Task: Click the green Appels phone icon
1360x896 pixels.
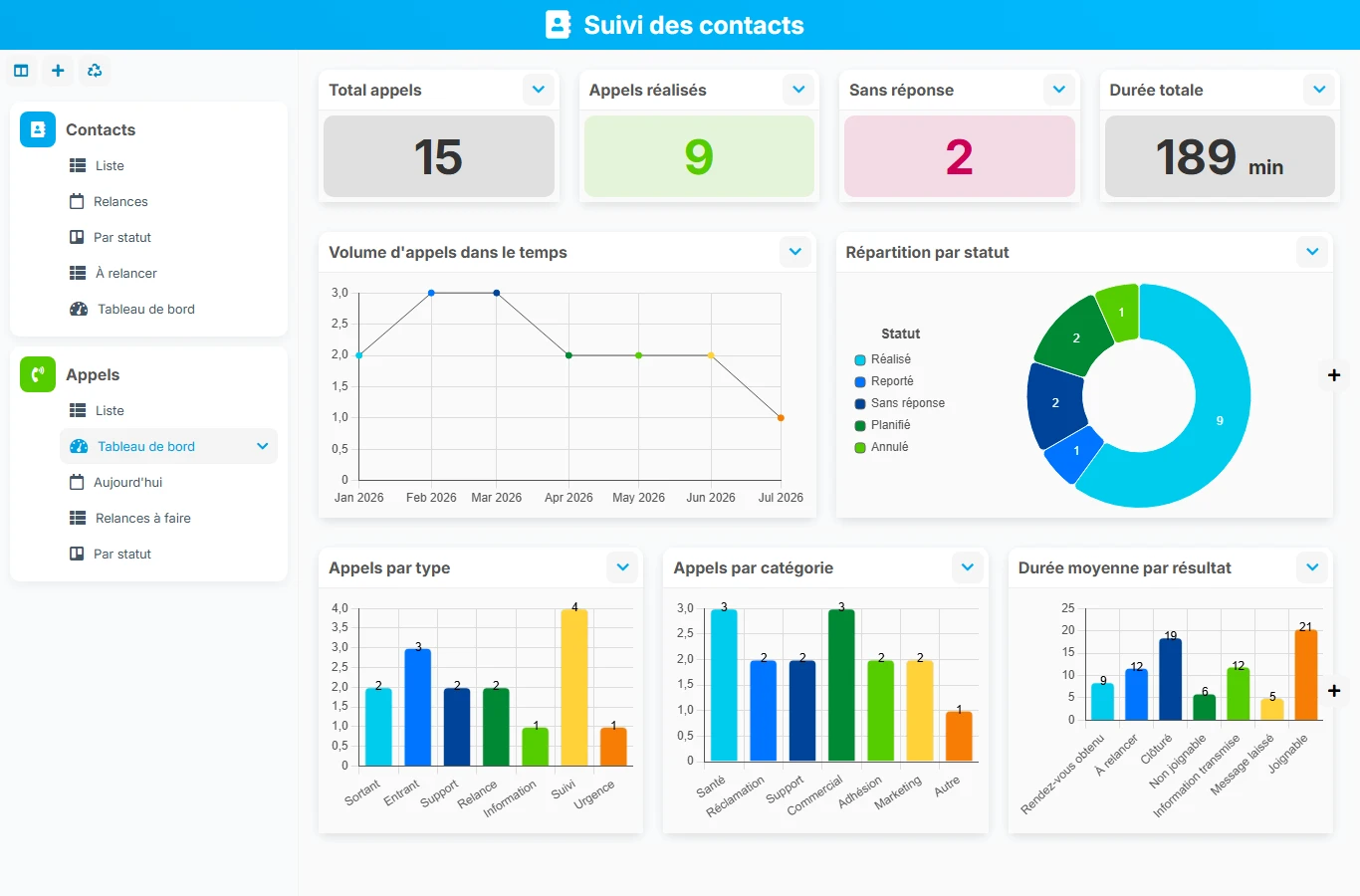Action: click(x=38, y=374)
